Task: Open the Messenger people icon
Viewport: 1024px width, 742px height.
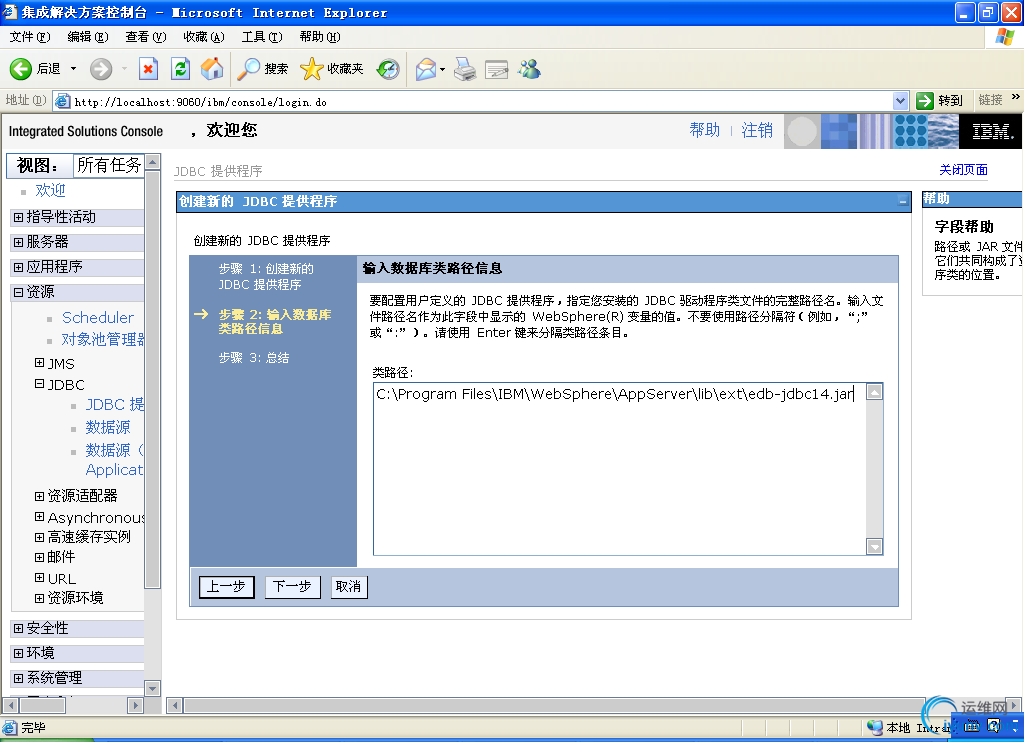Action: tap(530, 69)
